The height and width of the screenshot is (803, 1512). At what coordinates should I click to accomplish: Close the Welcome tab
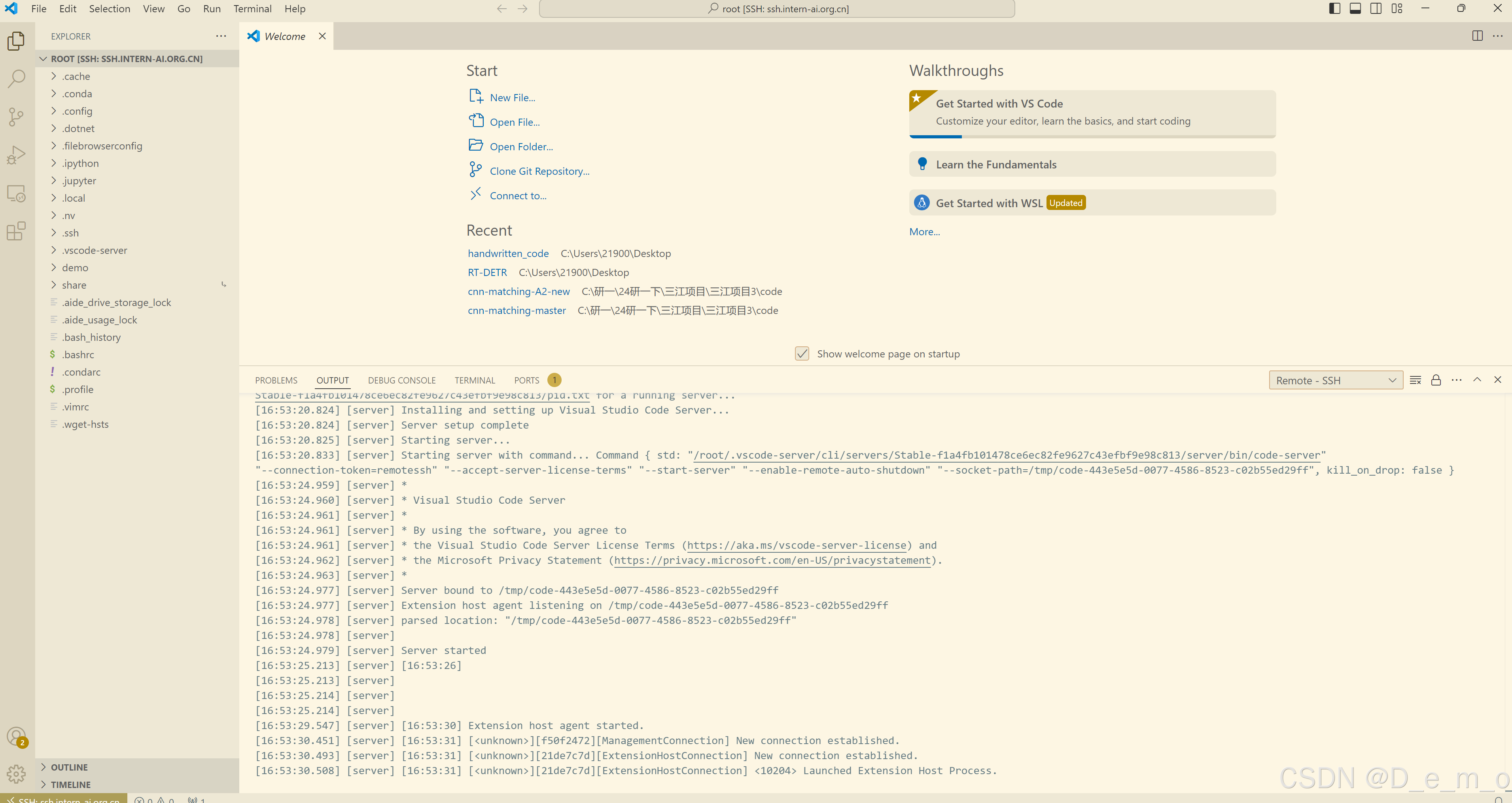point(322,36)
